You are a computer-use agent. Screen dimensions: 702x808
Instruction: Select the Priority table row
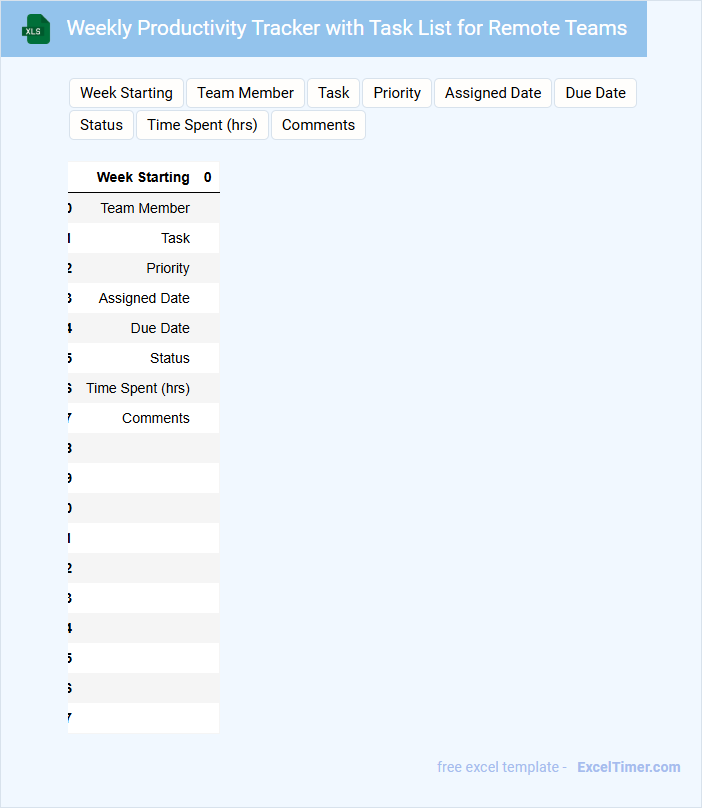click(143, 268)
